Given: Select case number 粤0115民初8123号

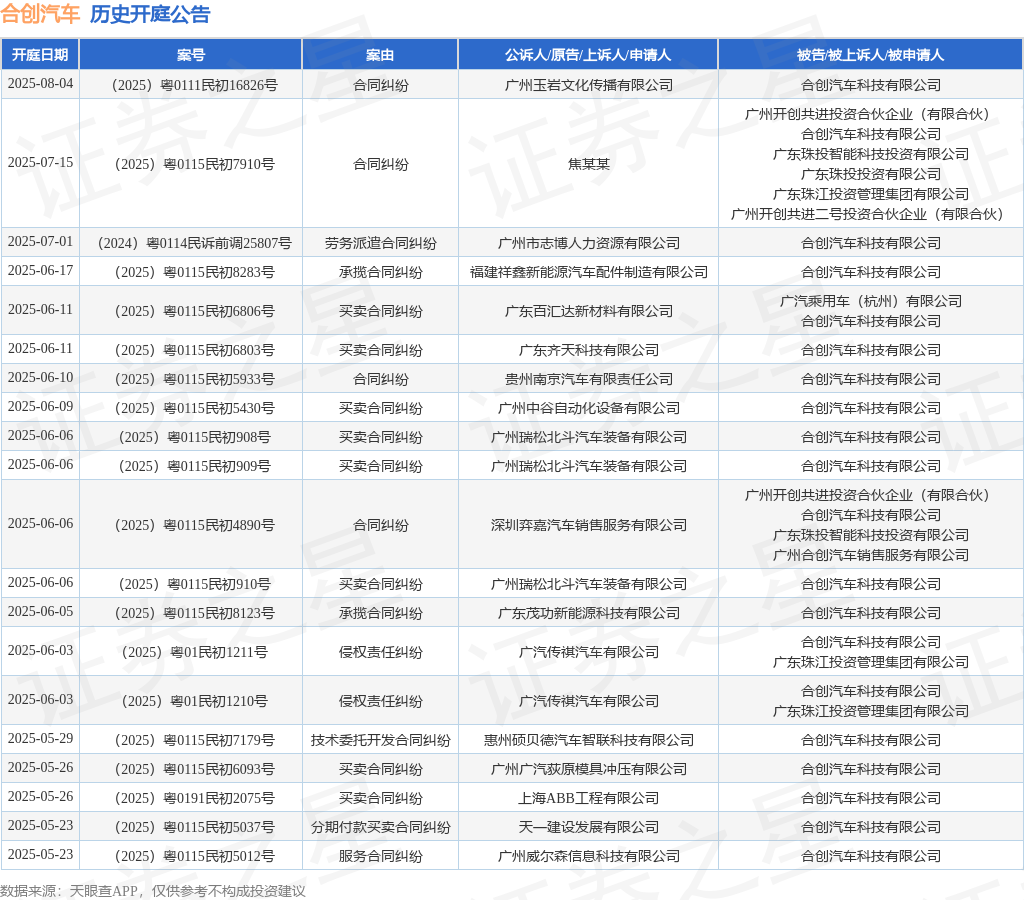Looking at the screenshot, I should pos(194,613).
